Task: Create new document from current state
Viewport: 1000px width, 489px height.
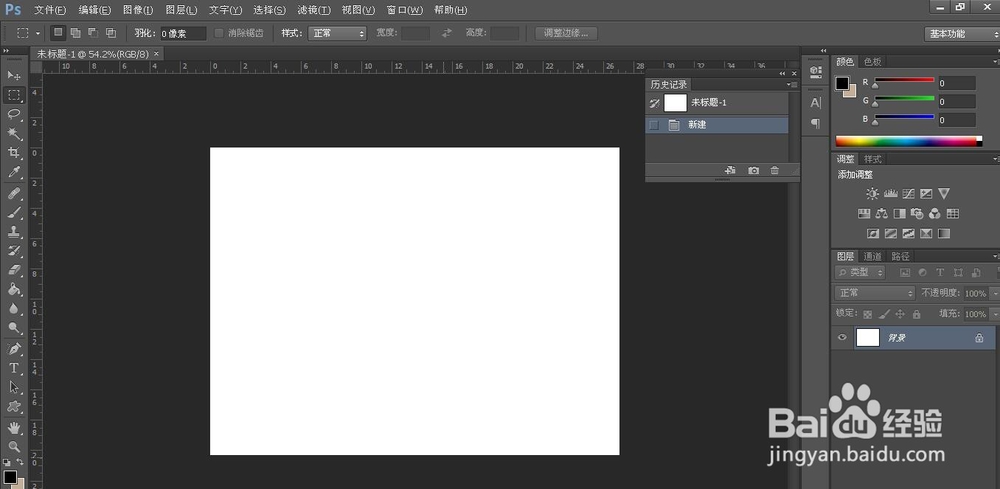Action: (731, 170)
